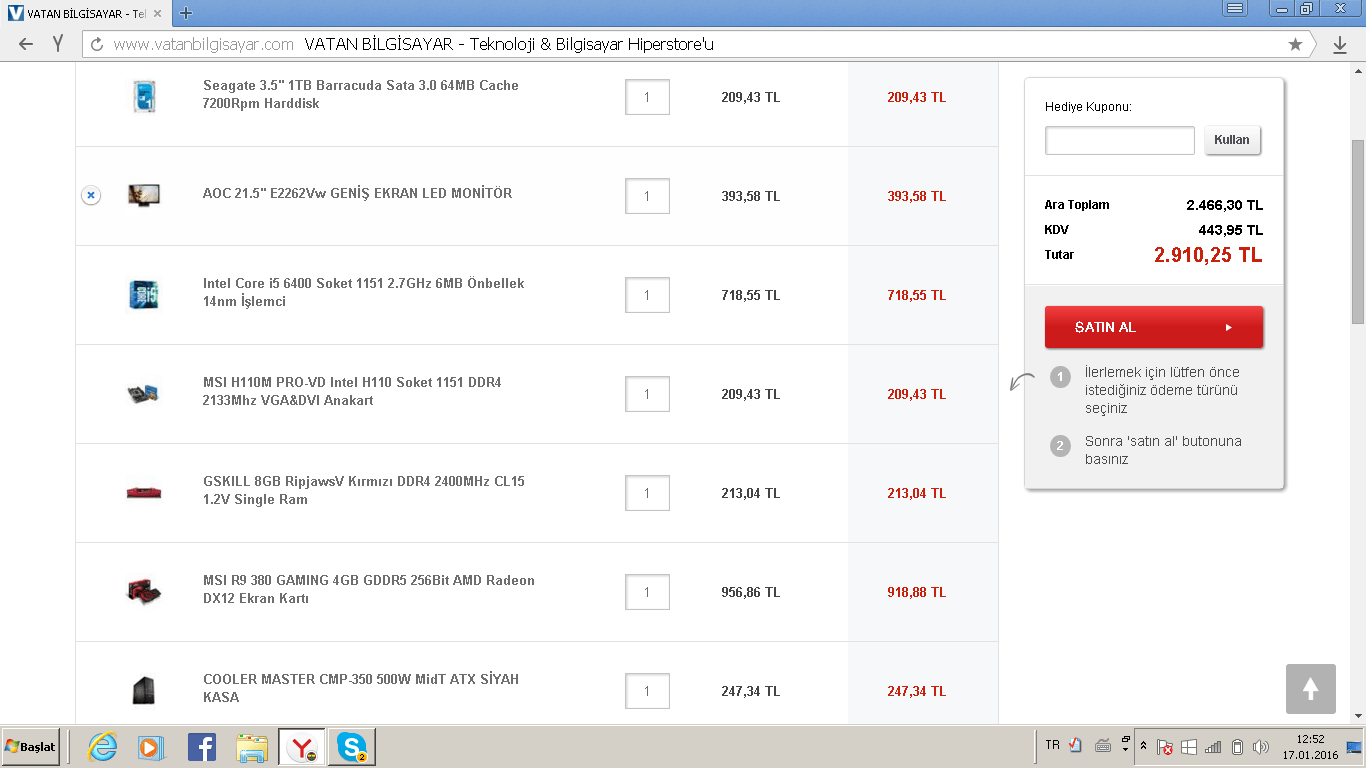Close the VATAN BİLGİSAYAR tab
1366x768 pixels.
coord(158,14)
